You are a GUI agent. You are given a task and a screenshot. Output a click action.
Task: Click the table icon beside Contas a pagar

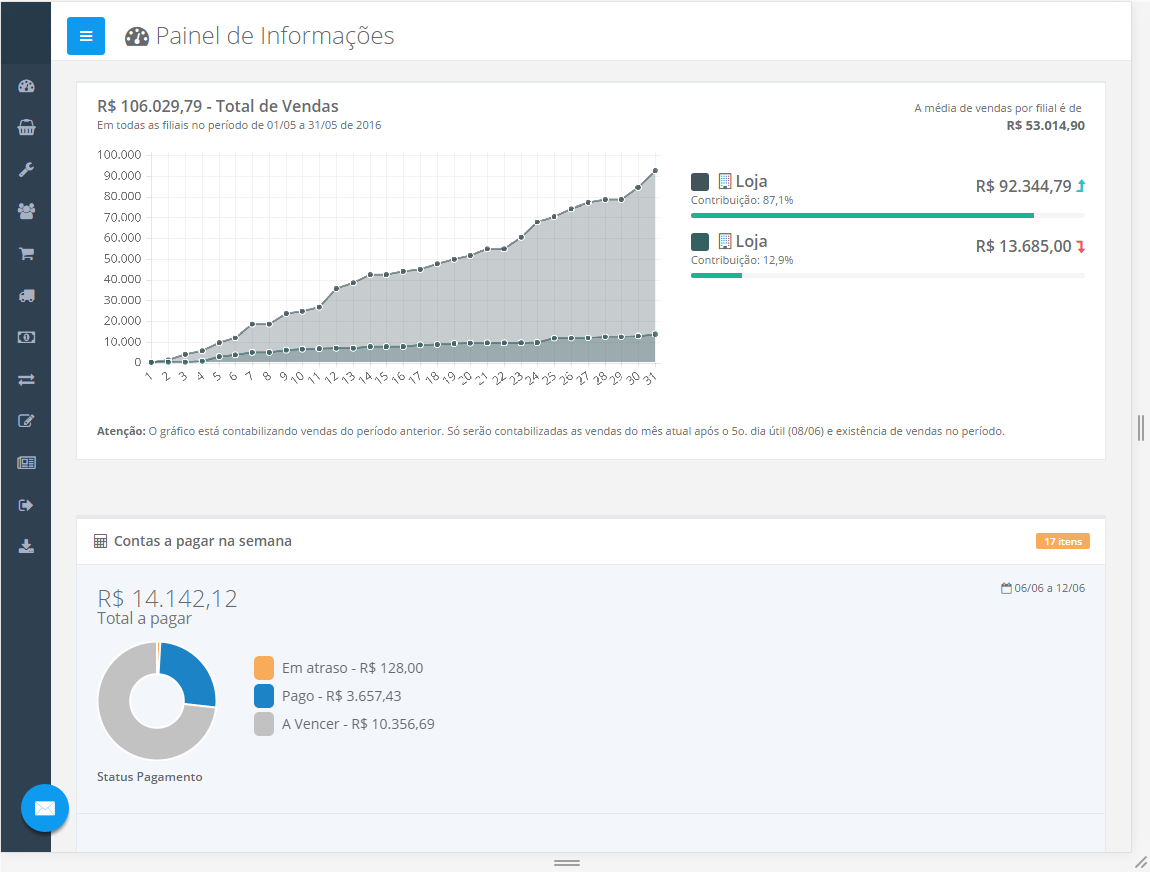(100, 542)
